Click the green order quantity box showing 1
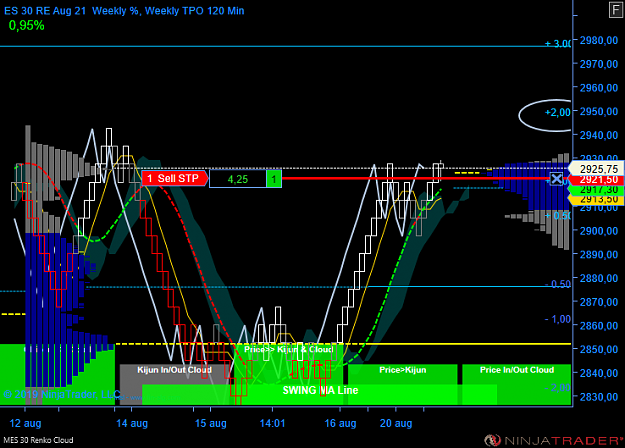This screenshot has height=448, width=625. 274,179
